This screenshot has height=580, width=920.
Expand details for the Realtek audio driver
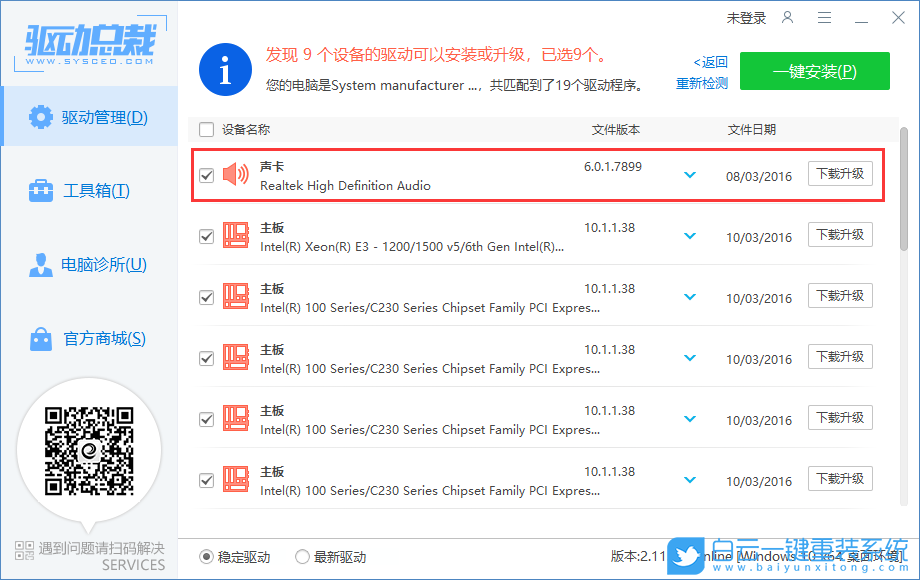(x=689, y=174)
